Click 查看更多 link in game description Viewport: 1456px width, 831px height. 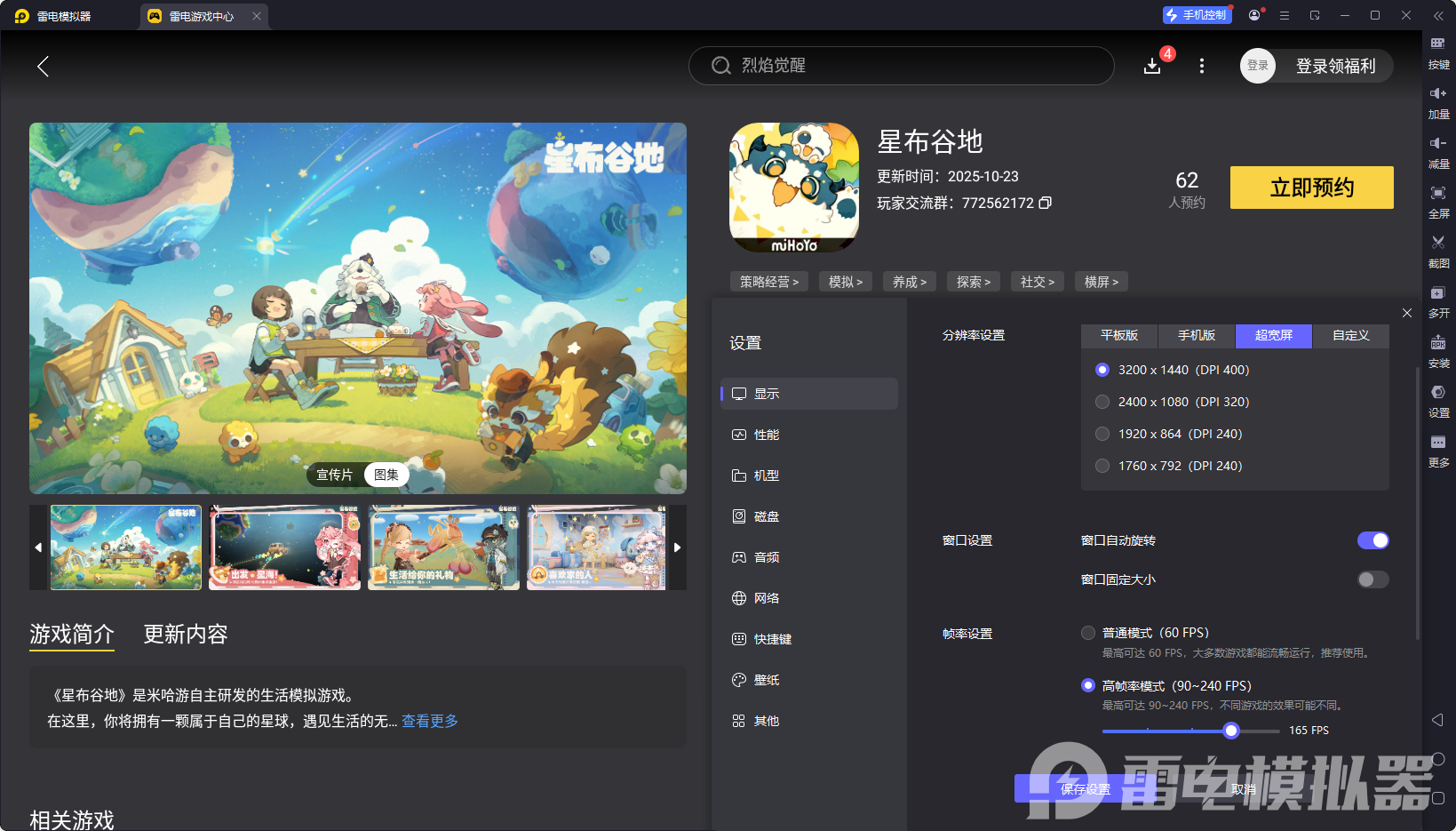click(430, 721)
